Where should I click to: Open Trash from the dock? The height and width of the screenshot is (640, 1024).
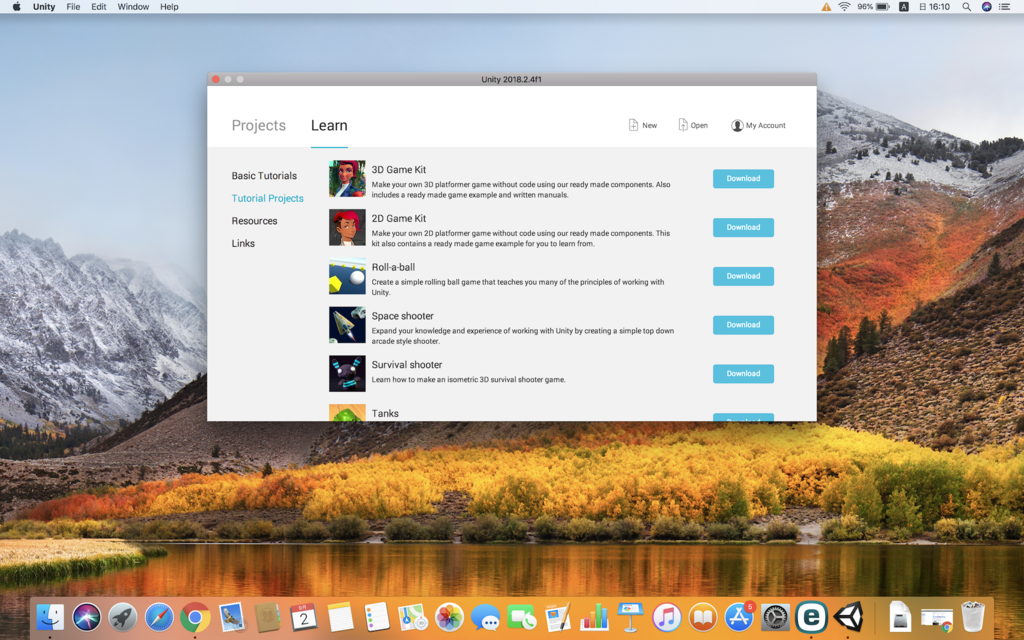(x=973, y=617)
